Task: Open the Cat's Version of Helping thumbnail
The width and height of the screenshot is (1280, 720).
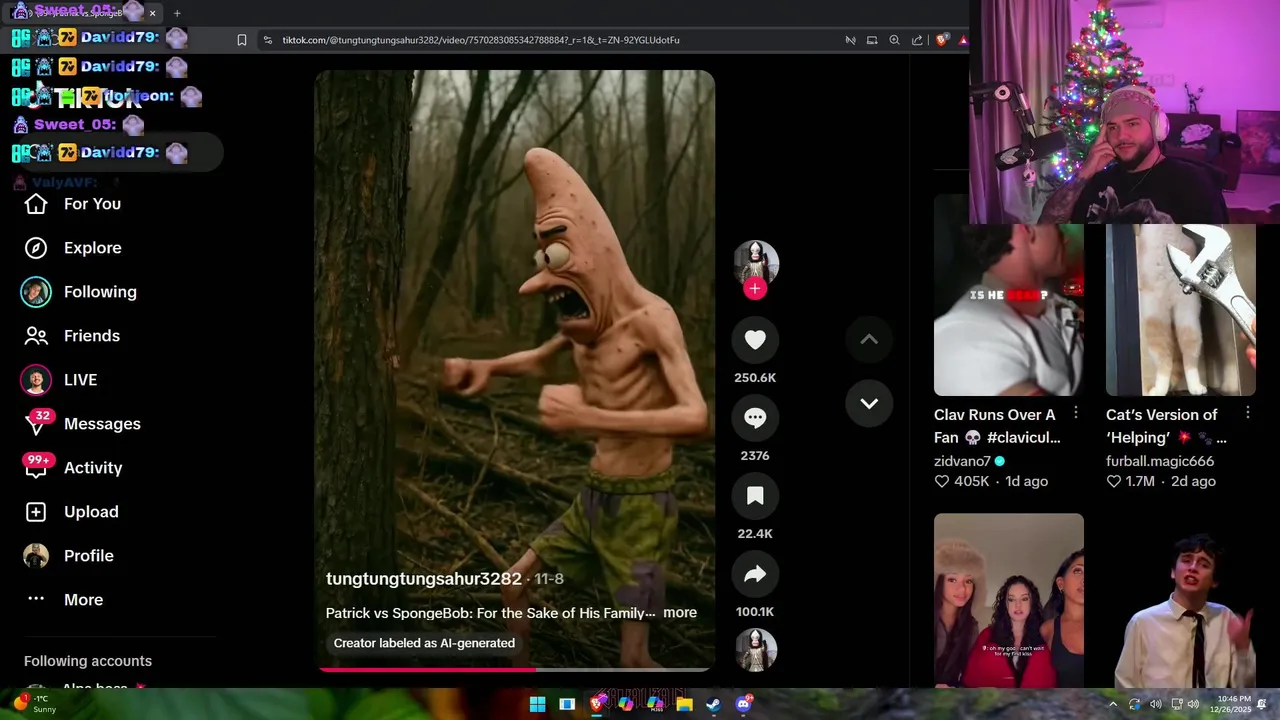Action: pos(1180,310)
